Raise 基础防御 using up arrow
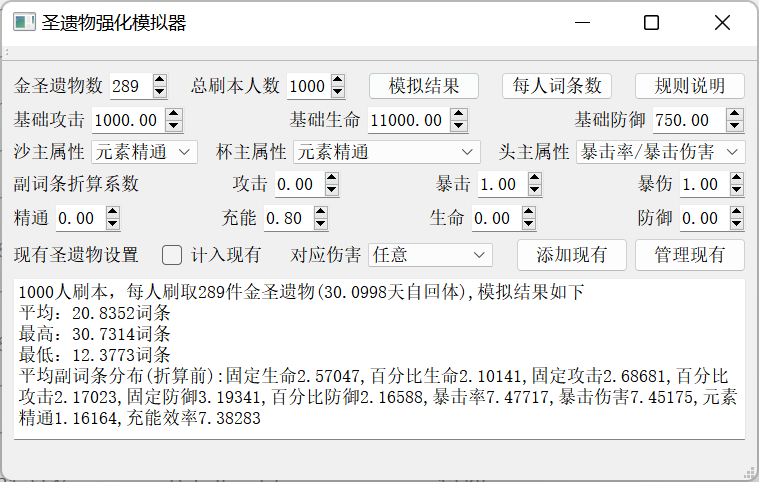759x482 pixels. click(735, 114)
